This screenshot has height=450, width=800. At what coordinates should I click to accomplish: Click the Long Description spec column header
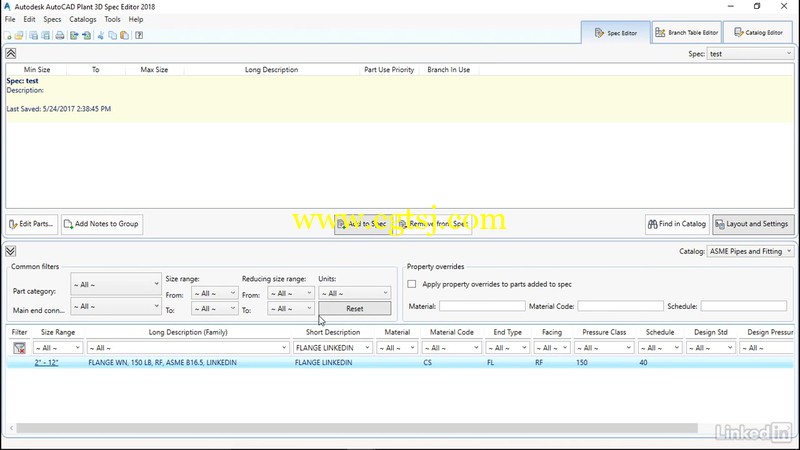(x=271, y=69)
